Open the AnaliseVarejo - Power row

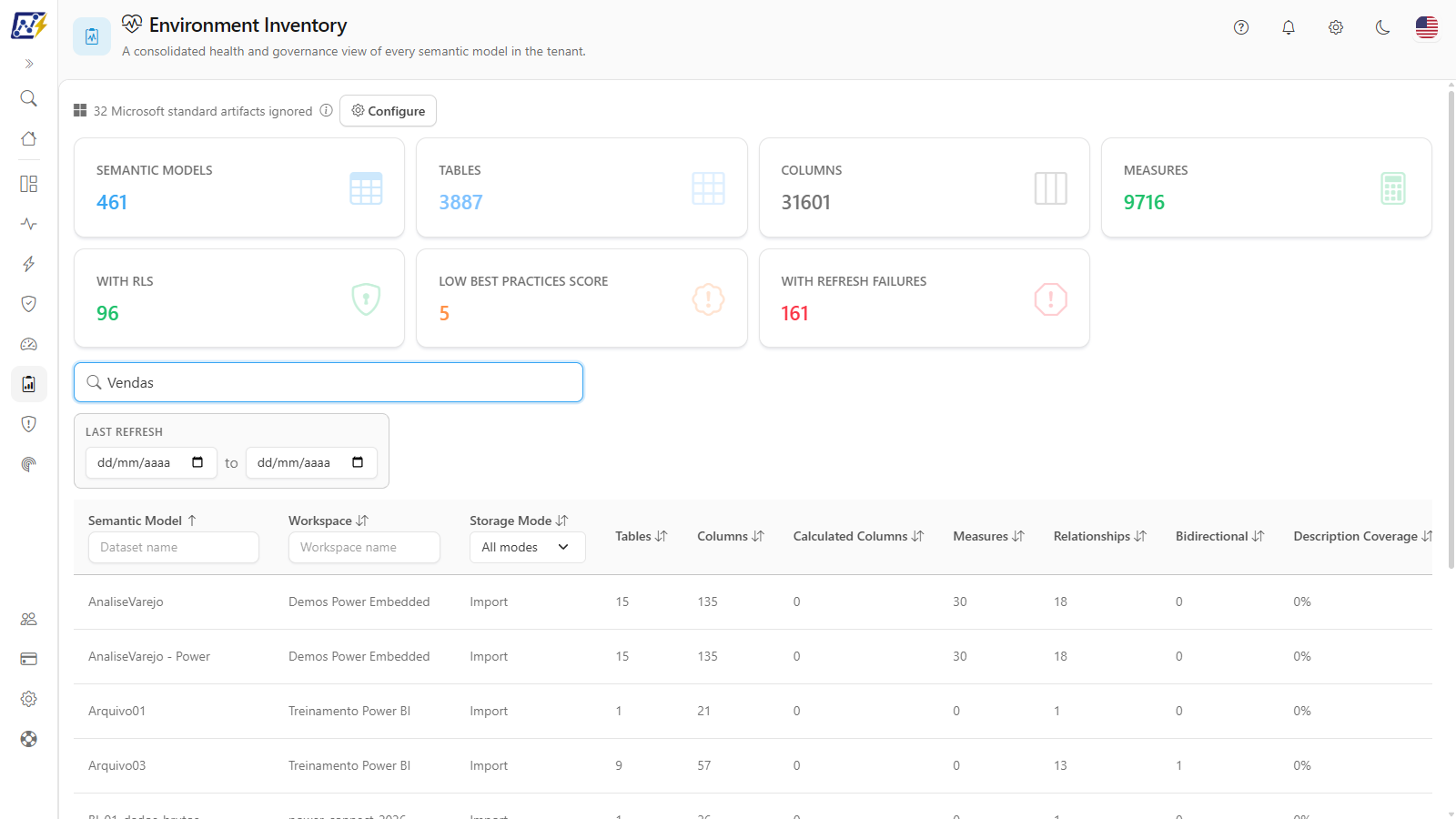(x=753, y=656)
